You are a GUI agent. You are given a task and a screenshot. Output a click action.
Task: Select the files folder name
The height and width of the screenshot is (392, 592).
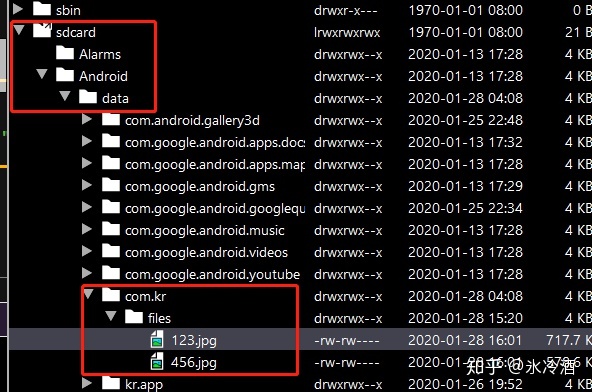[159, 318]
